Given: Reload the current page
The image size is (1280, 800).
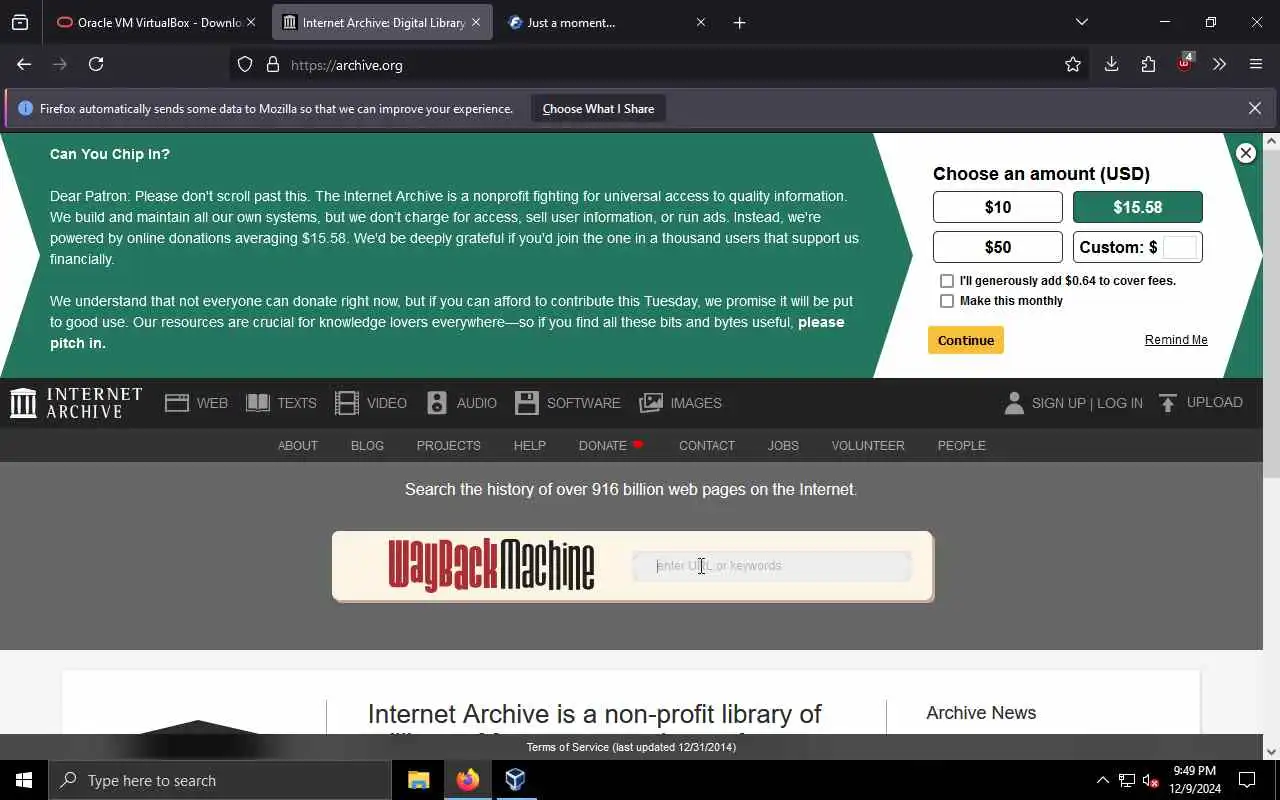Looking at the screenshot, I should 96,64.
